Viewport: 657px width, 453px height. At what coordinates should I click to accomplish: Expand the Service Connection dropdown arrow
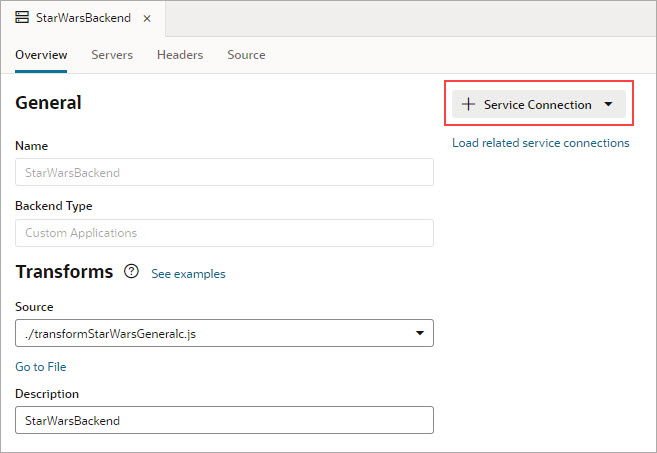pos(608,105)
